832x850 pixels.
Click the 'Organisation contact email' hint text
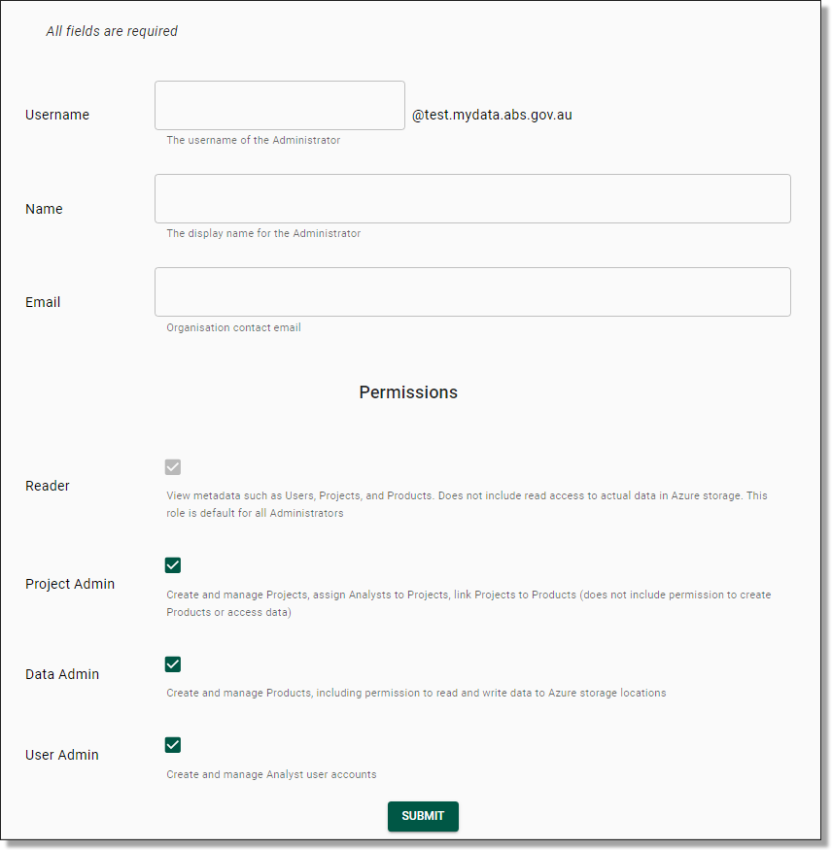(x=233, y=327)
